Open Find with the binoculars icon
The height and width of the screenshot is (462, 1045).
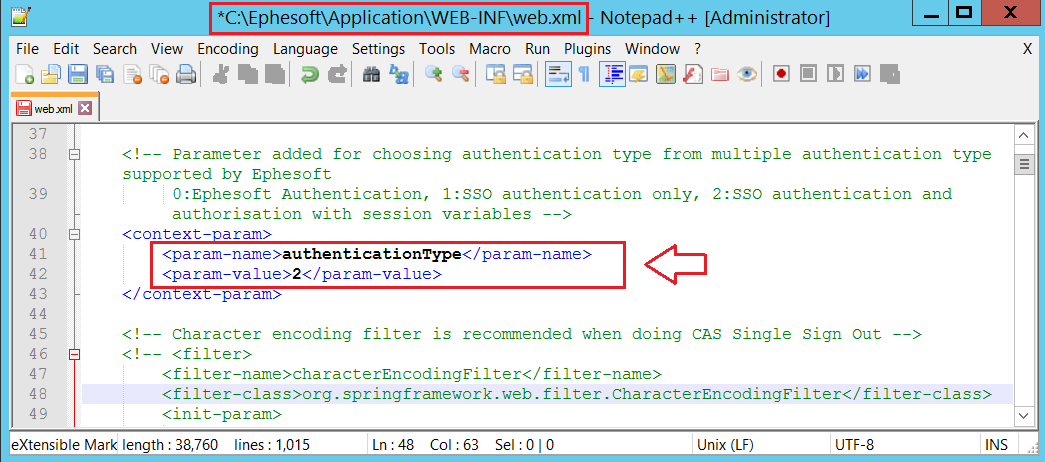[x=371, y=73]
